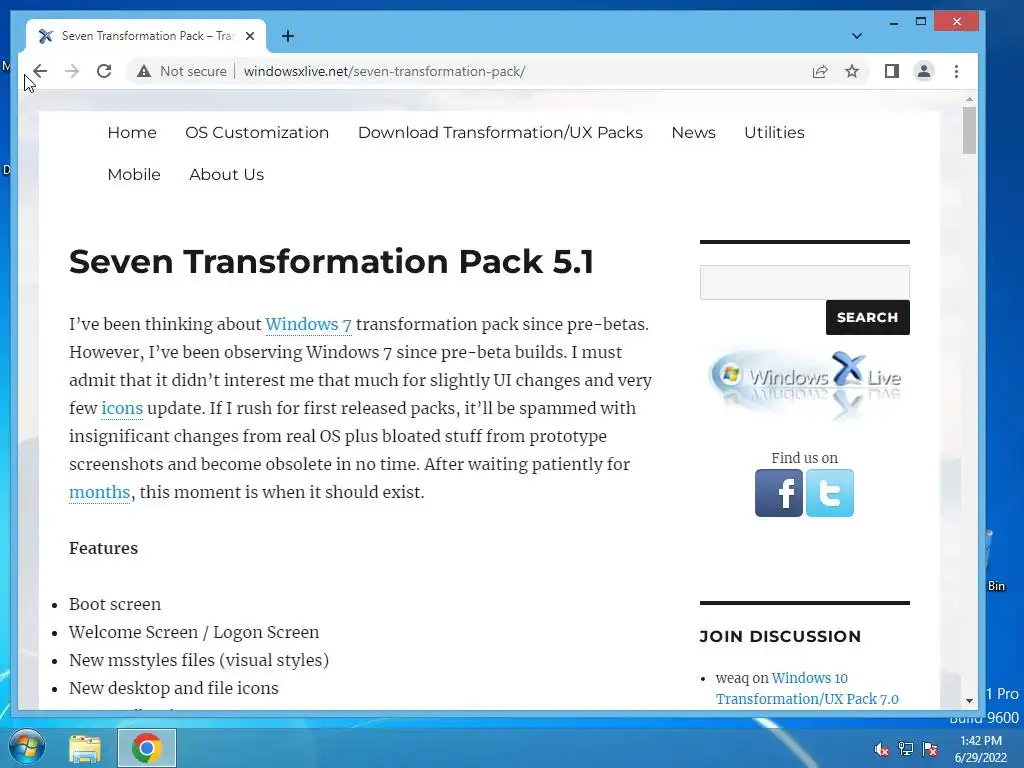Share this page via share icon
Screen dimensions: 1024x768
820,71
